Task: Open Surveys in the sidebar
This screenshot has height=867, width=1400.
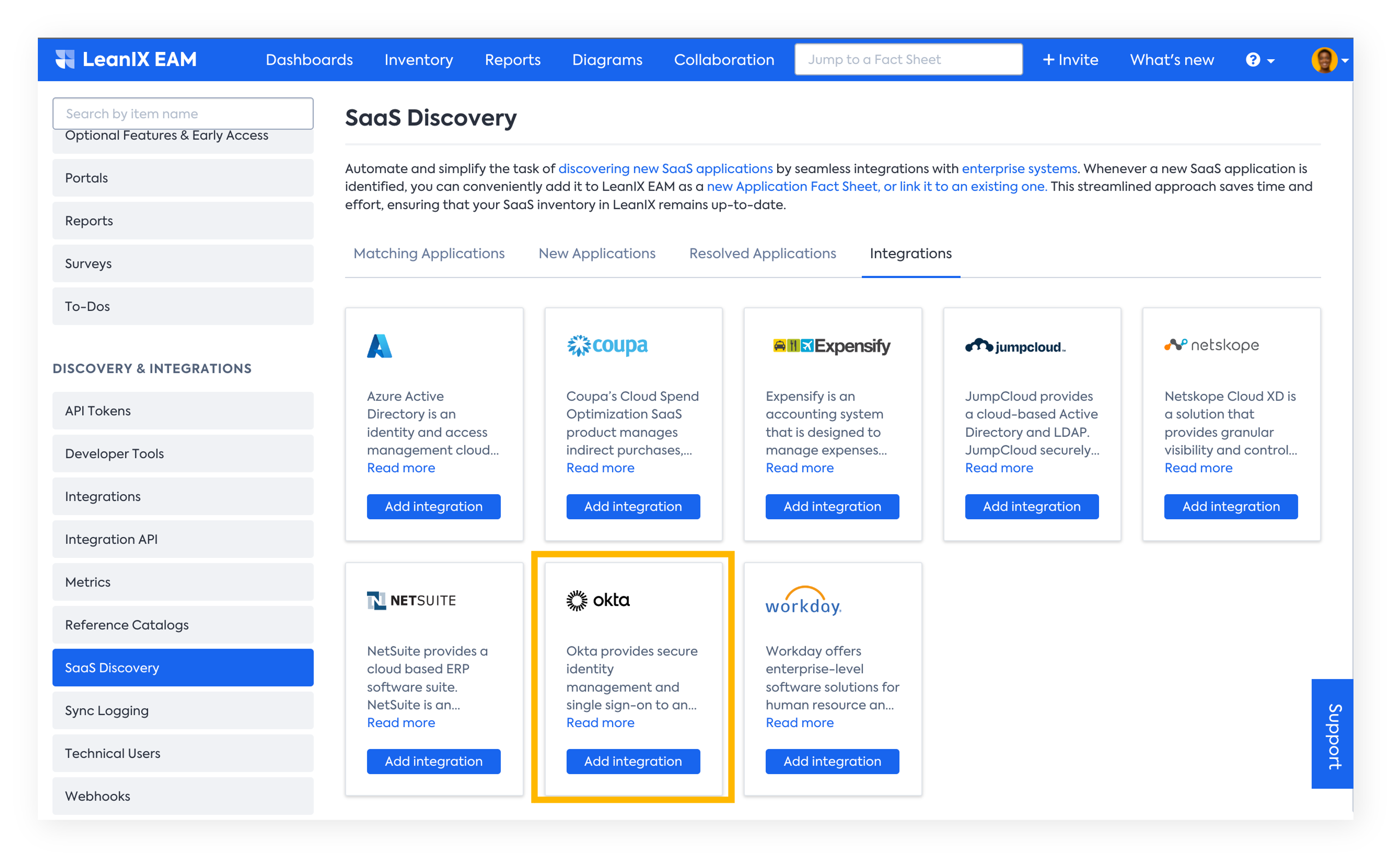Action: 183,263
